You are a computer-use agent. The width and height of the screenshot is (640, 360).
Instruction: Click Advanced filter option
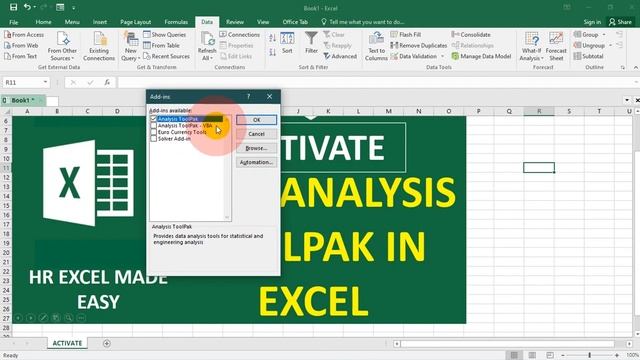340,56
